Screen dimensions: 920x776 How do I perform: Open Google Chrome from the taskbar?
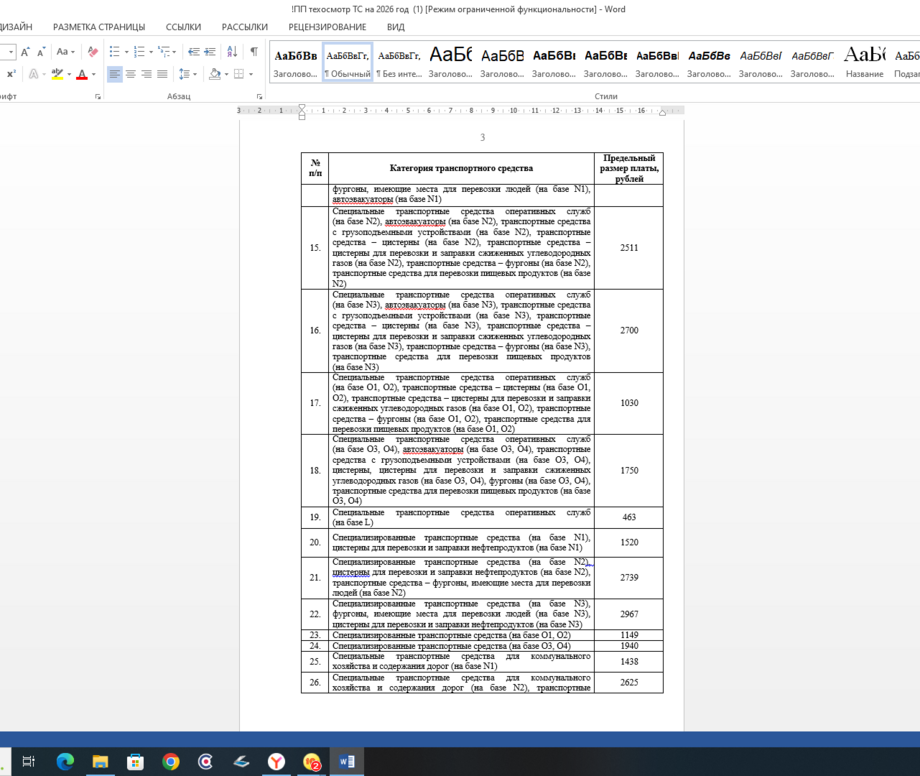tap(171, 762)
